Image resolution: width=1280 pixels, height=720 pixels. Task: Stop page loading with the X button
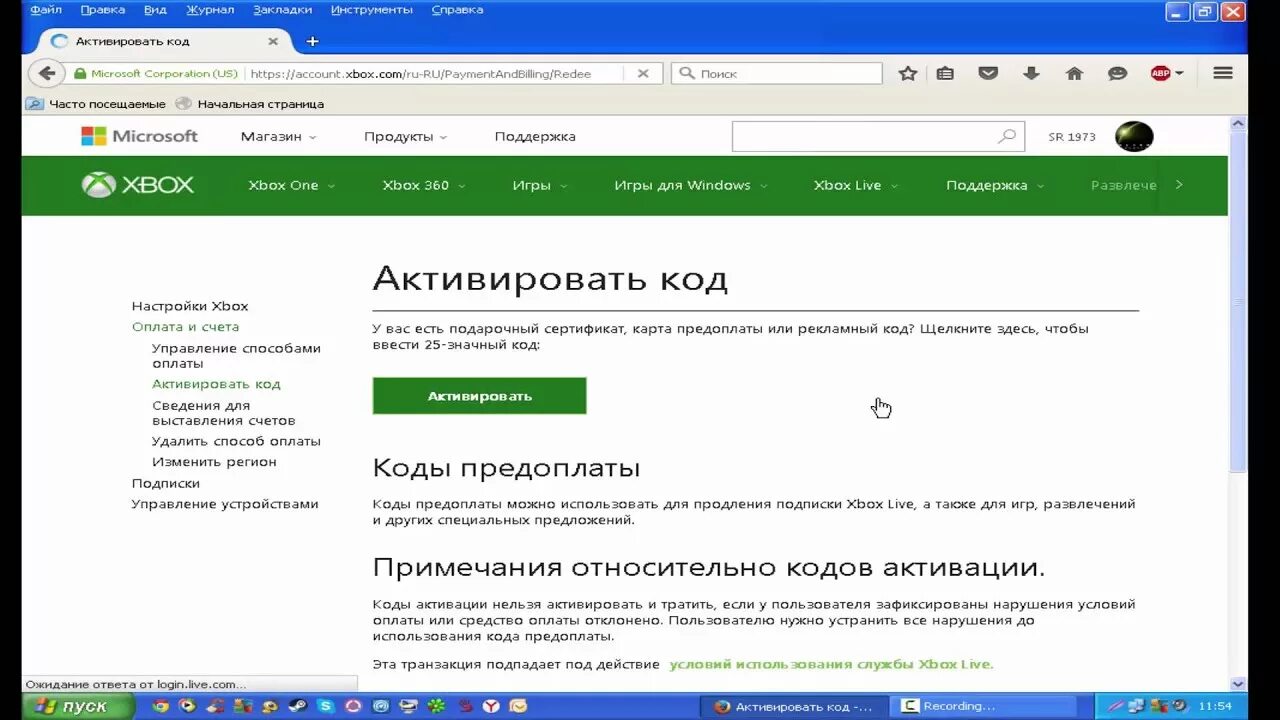point(643,73)
